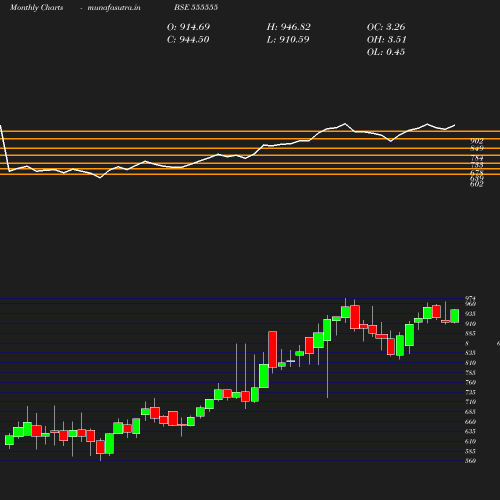Viewport: 500px width, 500px height.
Task: Click the "OL: 0.45" reading
Action: 386,52
